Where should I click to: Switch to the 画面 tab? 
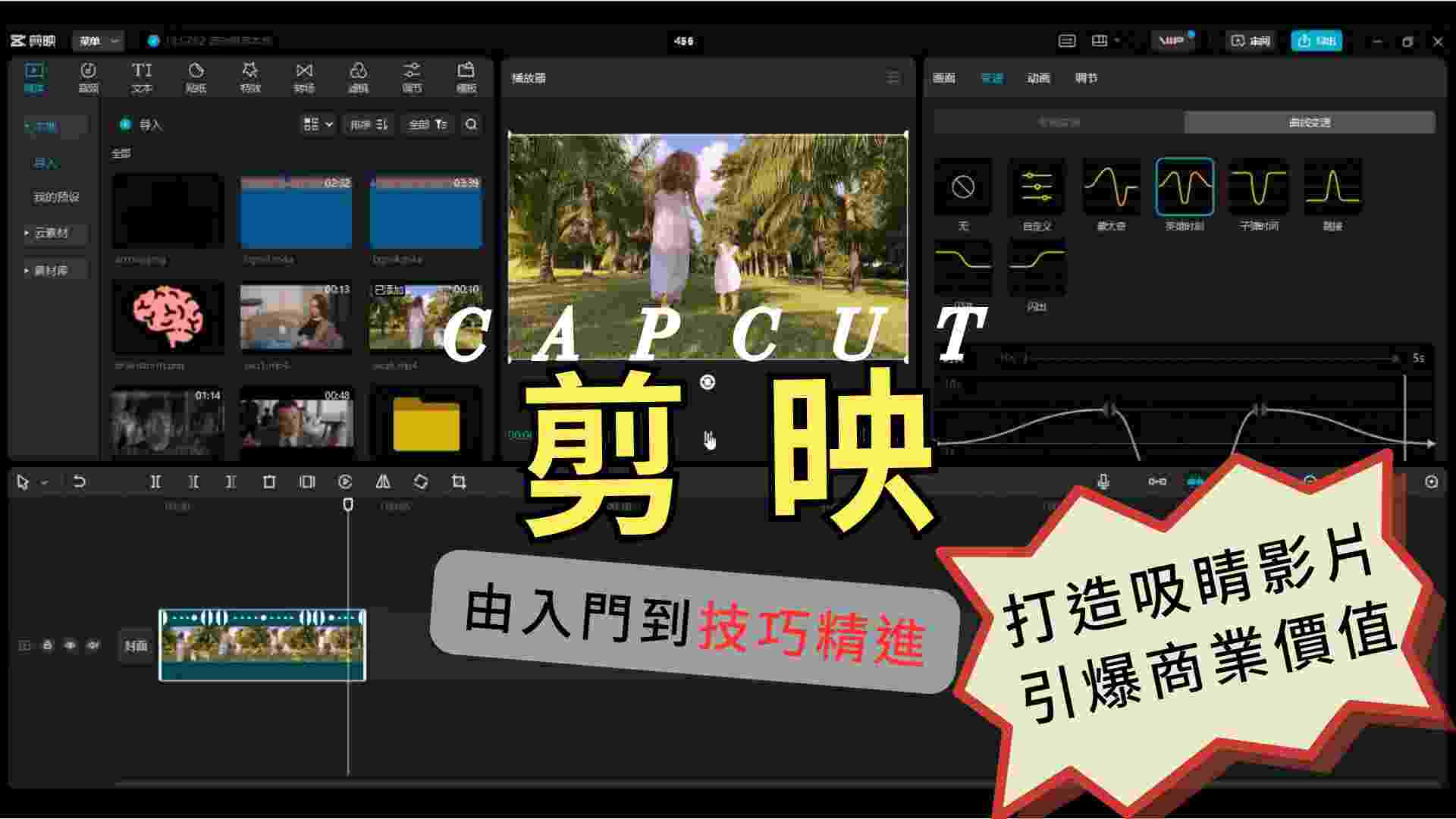944,77
